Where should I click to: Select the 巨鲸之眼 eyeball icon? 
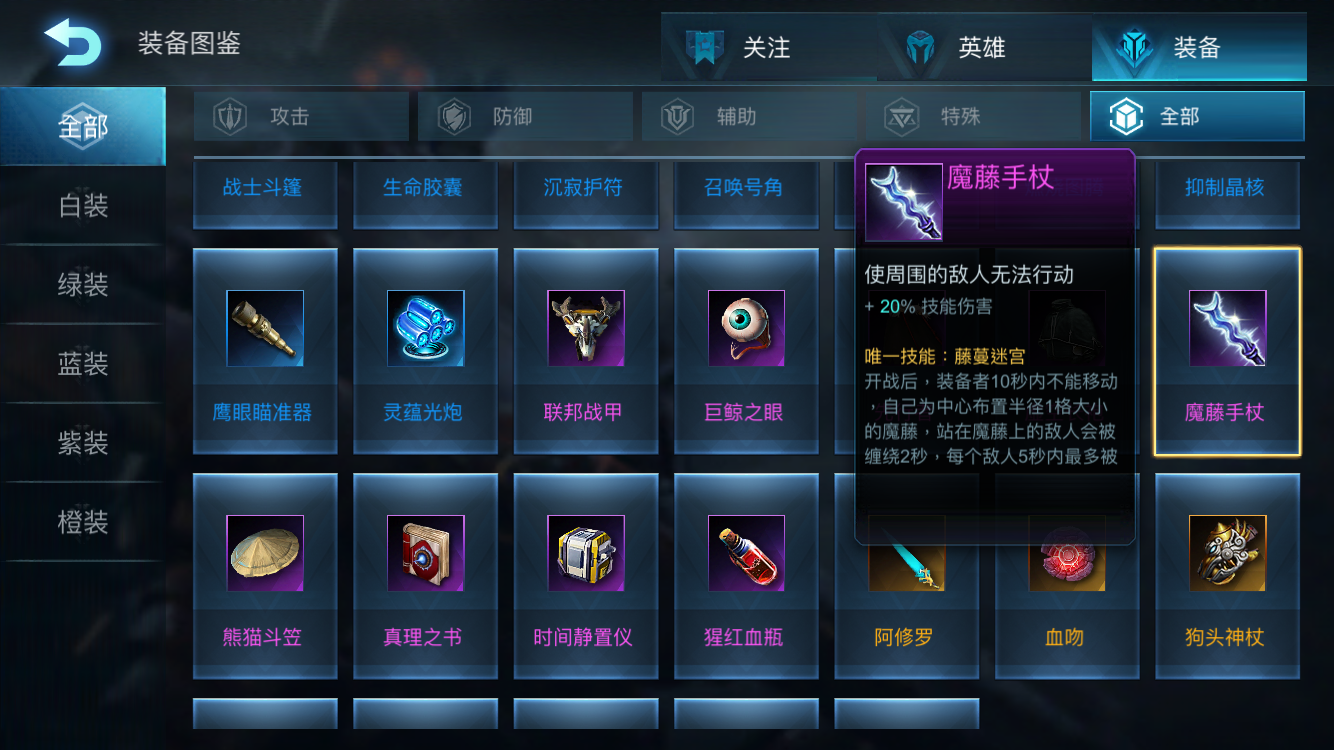746,329
